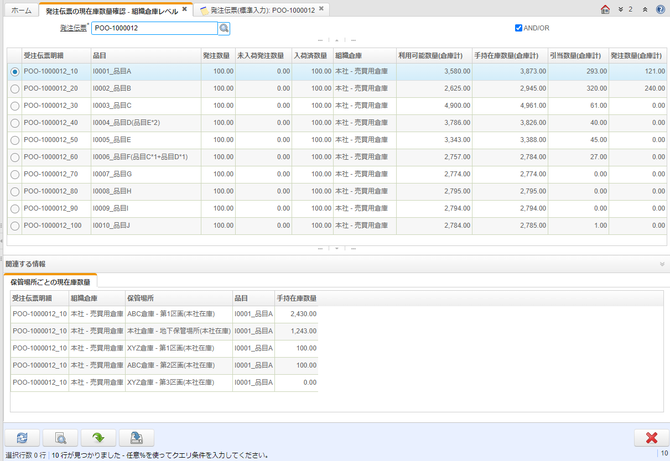Click the POO-1000012_100 row label
670x461 pixels.
[x=53, y=226]
